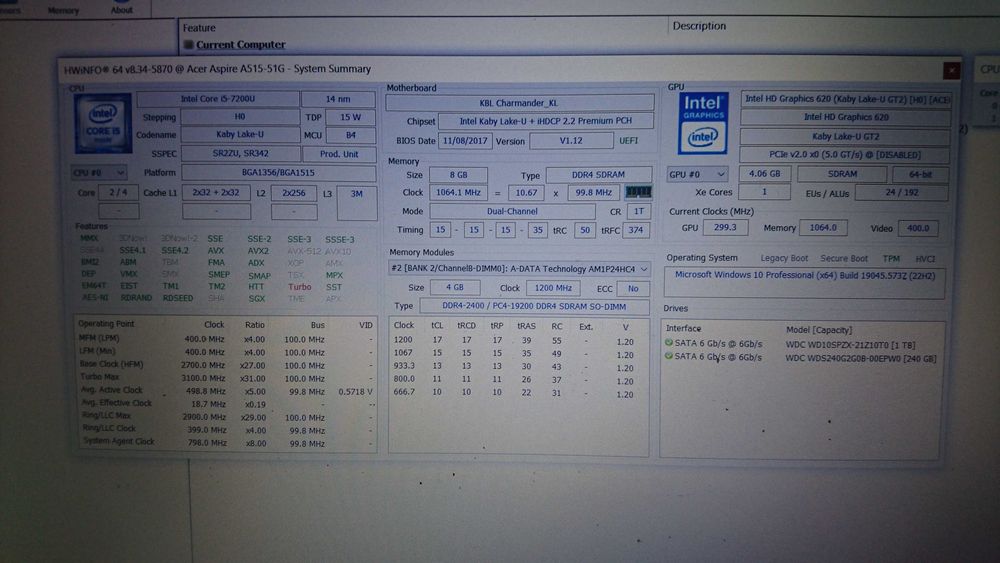This screenshot has width=1000, height=563.
Task: Open the GPU #0 selector dropdown
Action: click(x=697, y=174)
